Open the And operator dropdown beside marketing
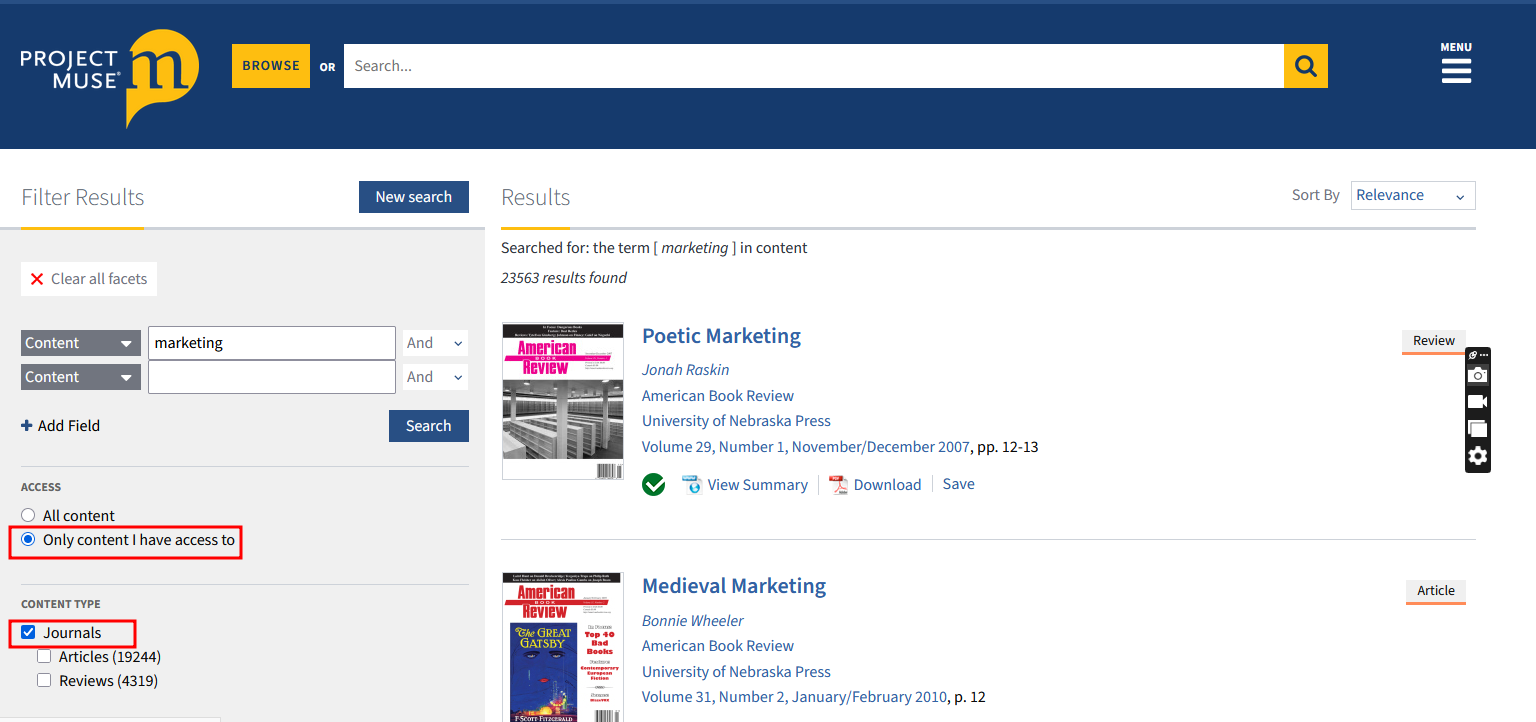 [434, 343]
